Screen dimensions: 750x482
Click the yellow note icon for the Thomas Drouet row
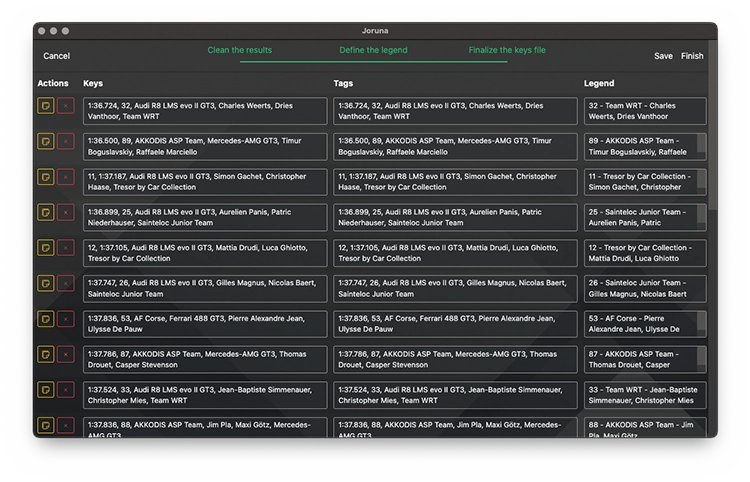pos(46,354)
